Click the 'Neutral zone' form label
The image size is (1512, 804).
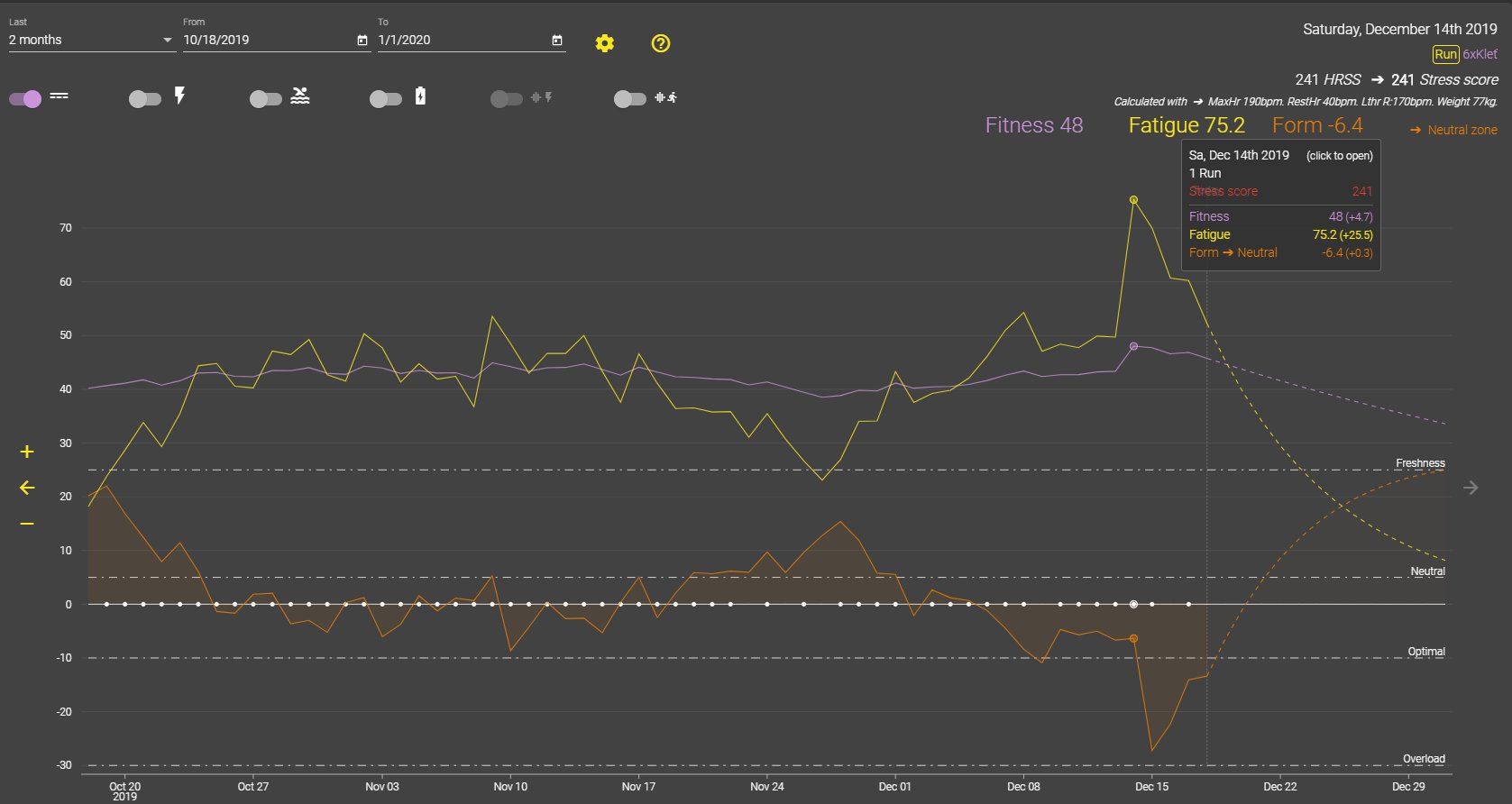click(1462, 130)
